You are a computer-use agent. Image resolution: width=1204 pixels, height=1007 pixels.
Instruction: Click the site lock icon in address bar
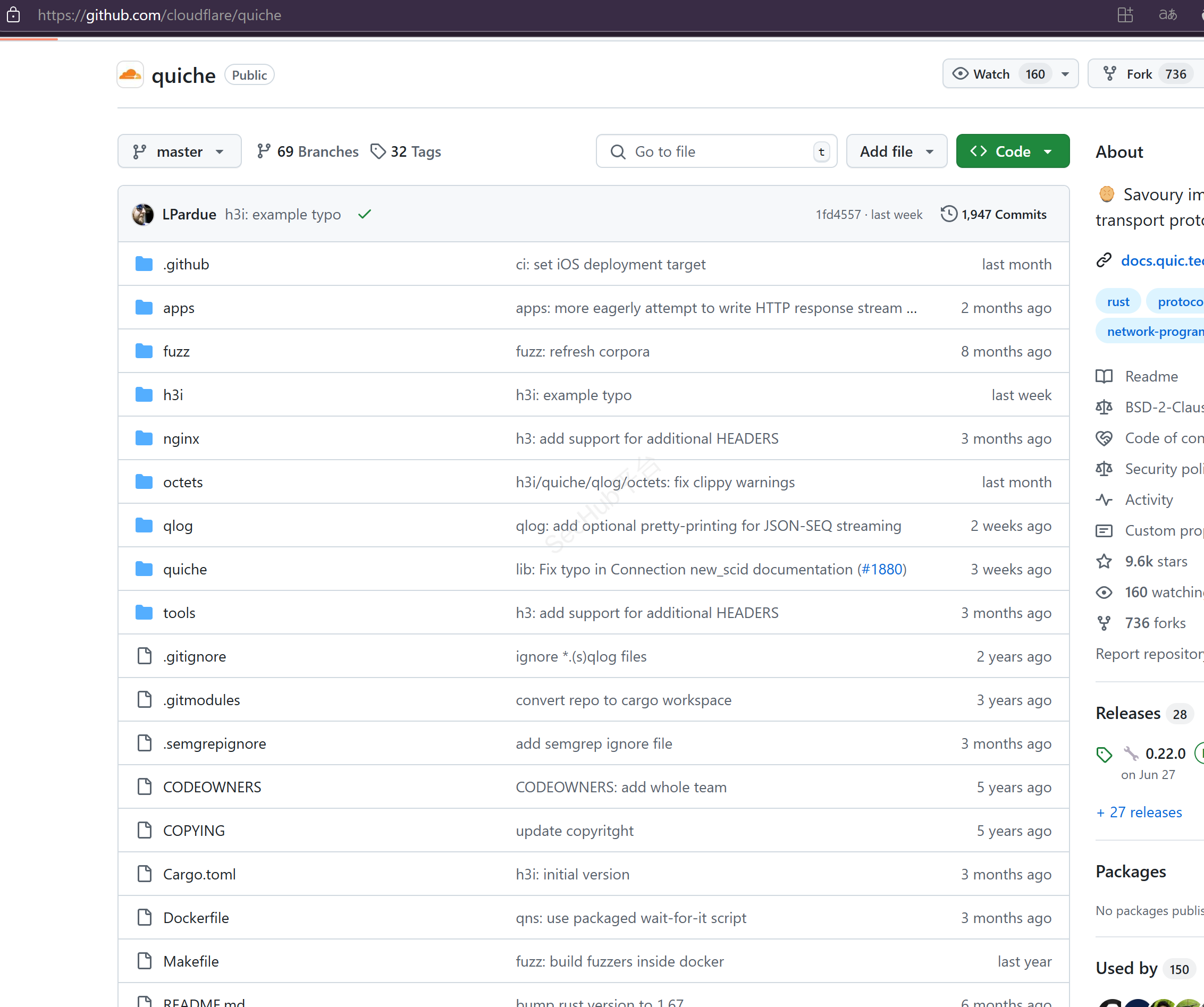14,15
